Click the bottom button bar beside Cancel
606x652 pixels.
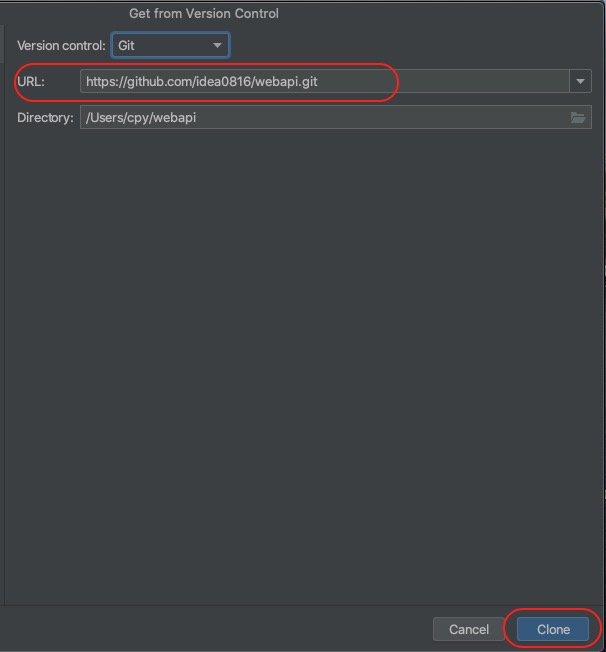tap(216, 629)
